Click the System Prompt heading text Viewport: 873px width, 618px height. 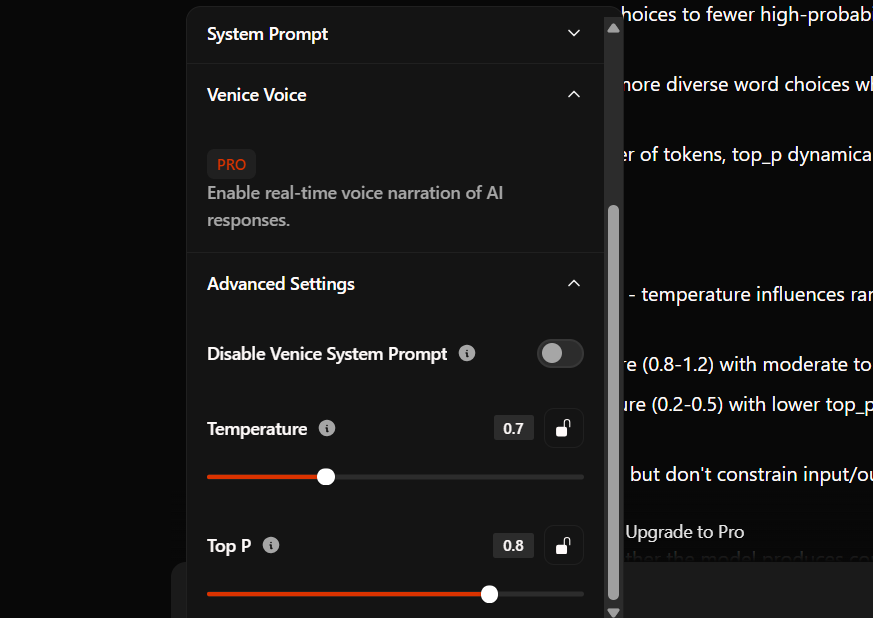pos(267,34)
